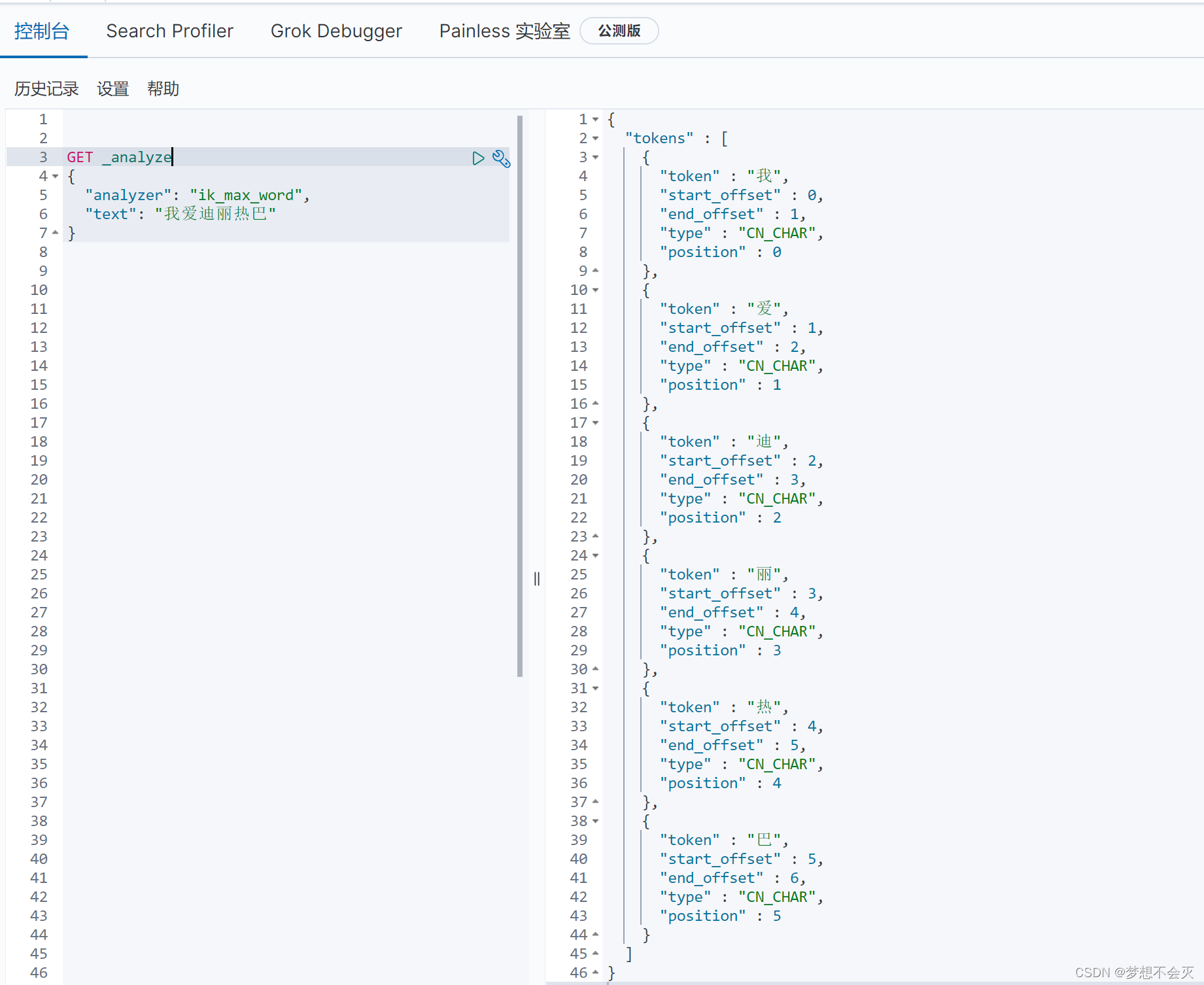
Task: Click the "analyzer" key in request
Action: point(129,196)
